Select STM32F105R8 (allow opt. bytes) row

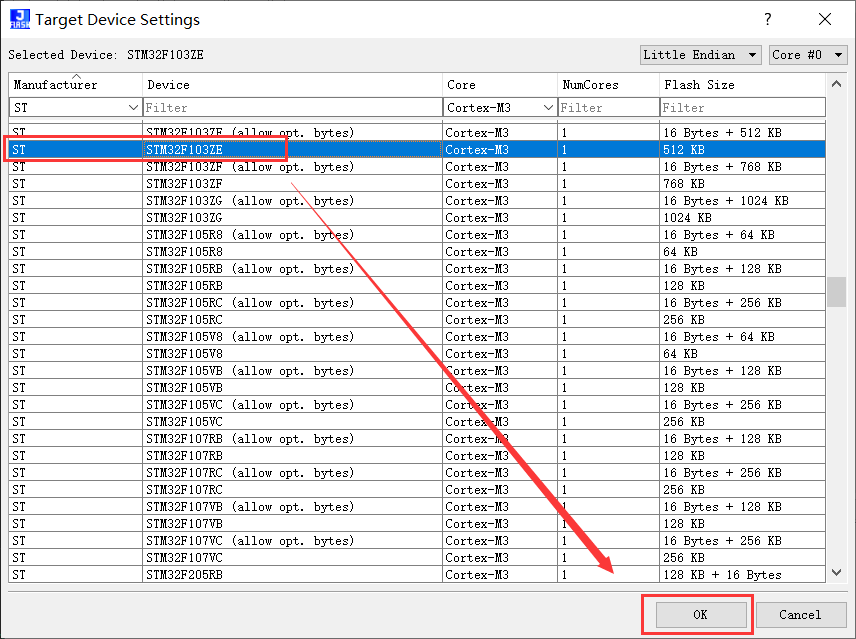pos(417,235)
